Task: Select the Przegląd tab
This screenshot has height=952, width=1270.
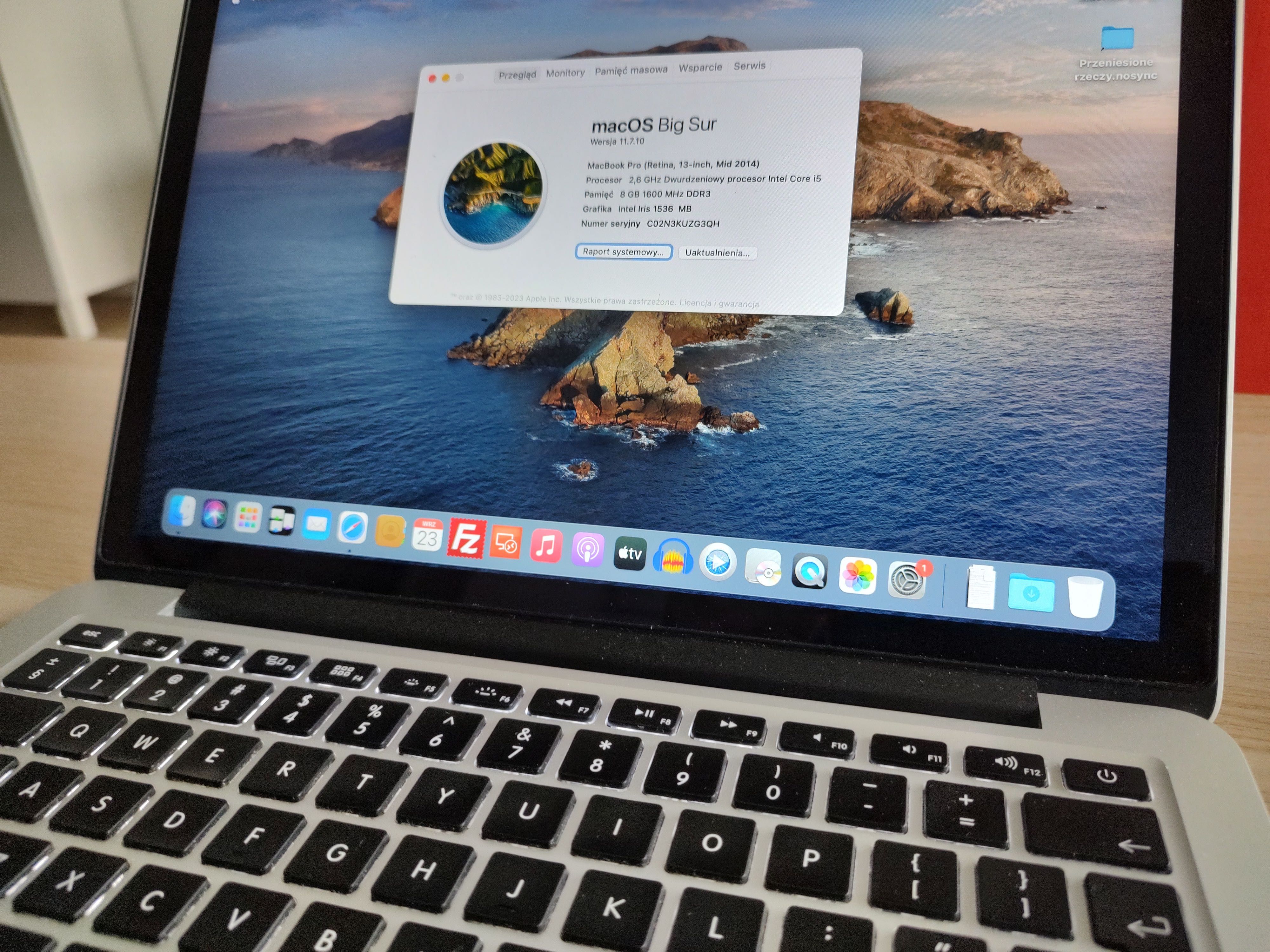Action: [x=517, y=75]
